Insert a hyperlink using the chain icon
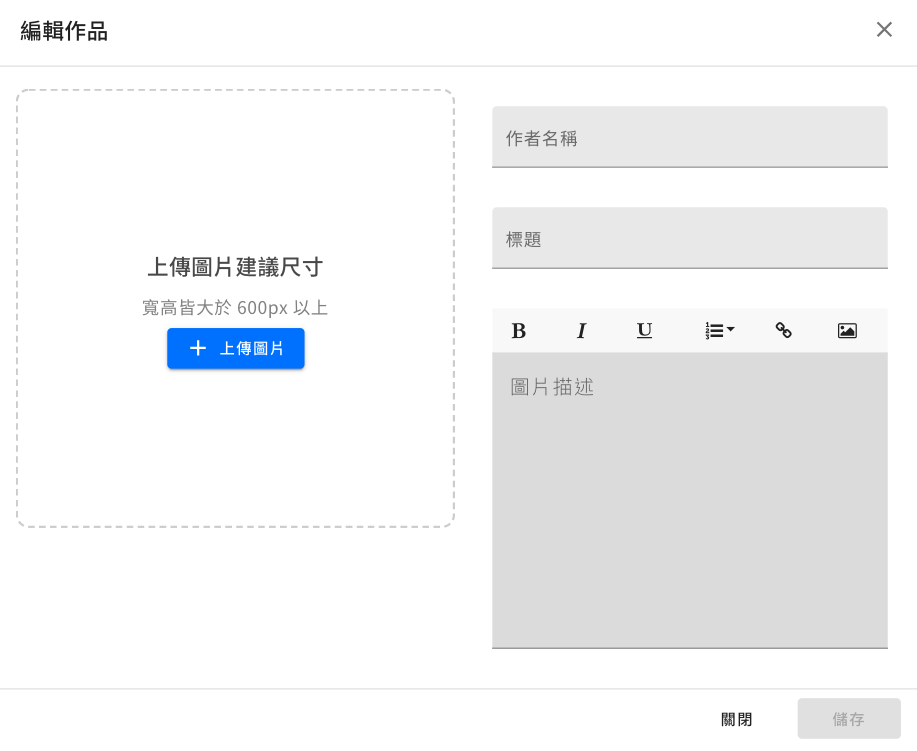The width and height of the screenshot is (917, 751). tap(784, 331)
